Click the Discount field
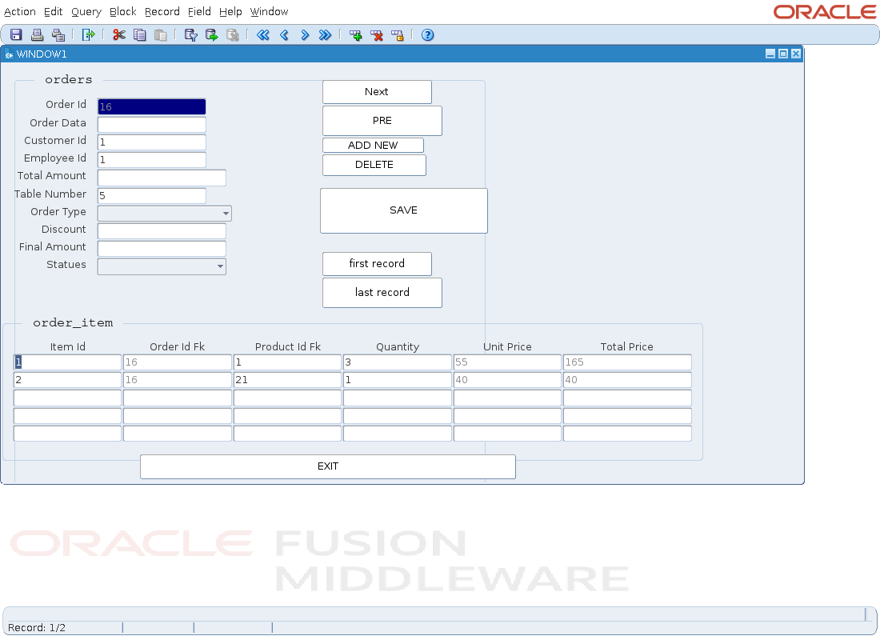Screen dimensions: 880x640 pos(162,231)
